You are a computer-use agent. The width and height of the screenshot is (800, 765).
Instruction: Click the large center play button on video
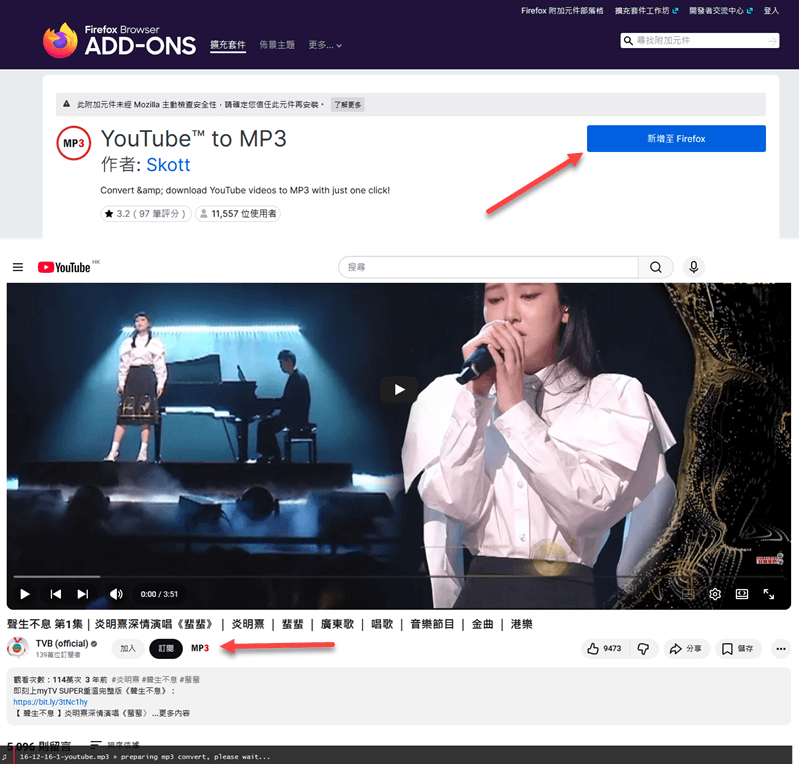[x=399, y=390]
